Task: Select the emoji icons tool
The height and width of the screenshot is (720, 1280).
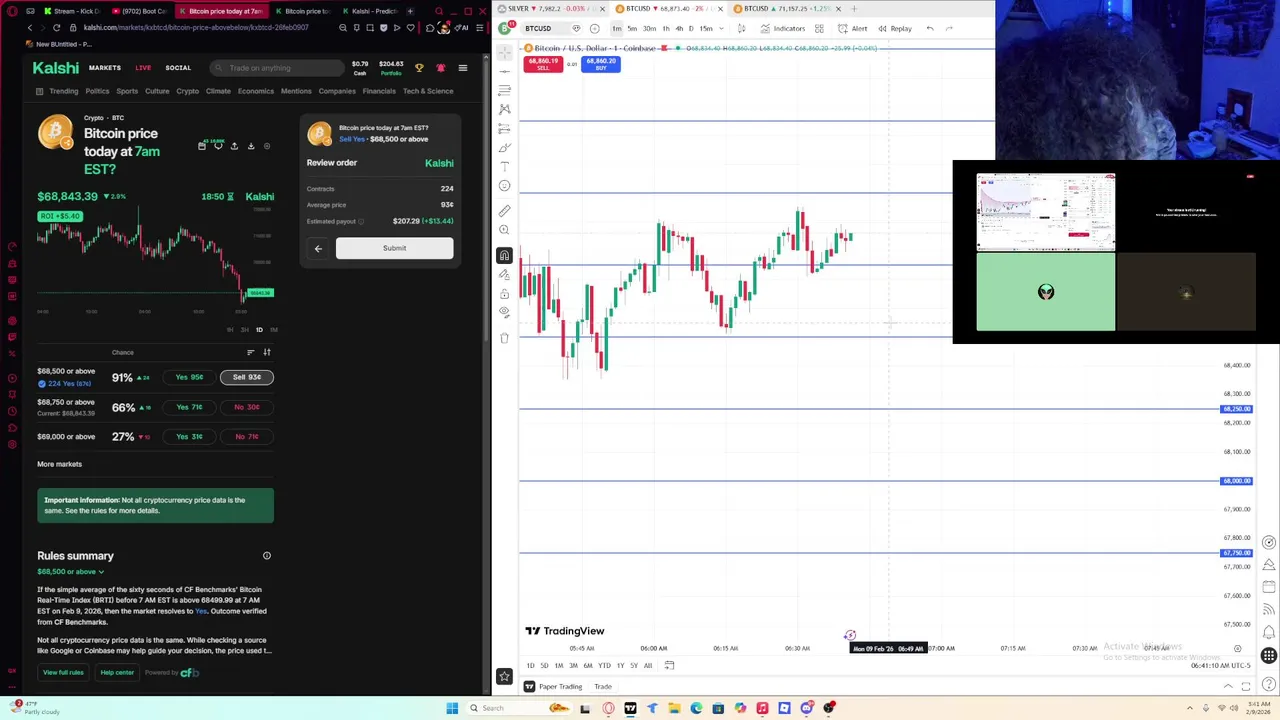Action: pyautogui.click(x=504, y=185)
